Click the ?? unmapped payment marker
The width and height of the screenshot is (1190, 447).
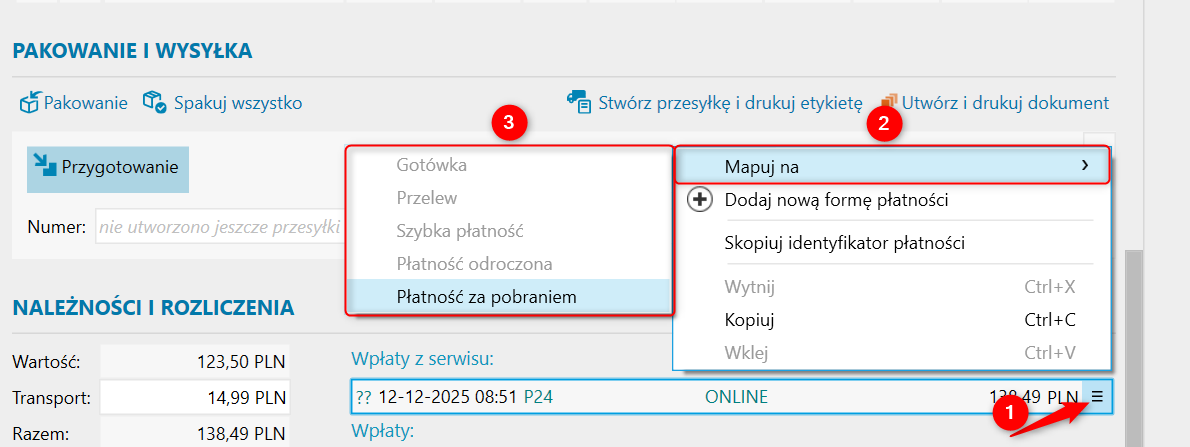[363, 397]
